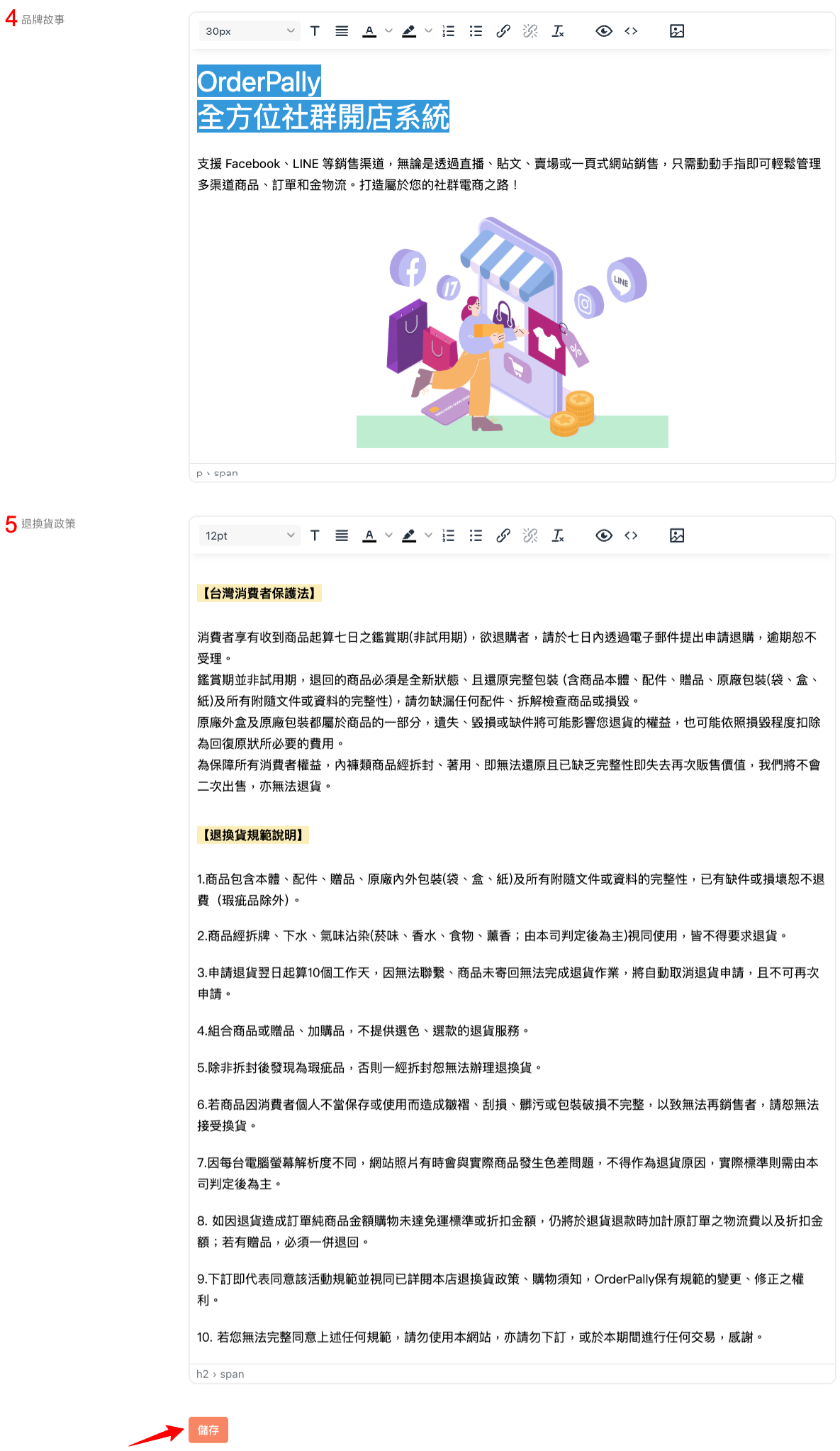Toggle preview eye in brand story editor
Image resolution: width=840 pixels, height=1451 pixels.
(x=604, y=31)
